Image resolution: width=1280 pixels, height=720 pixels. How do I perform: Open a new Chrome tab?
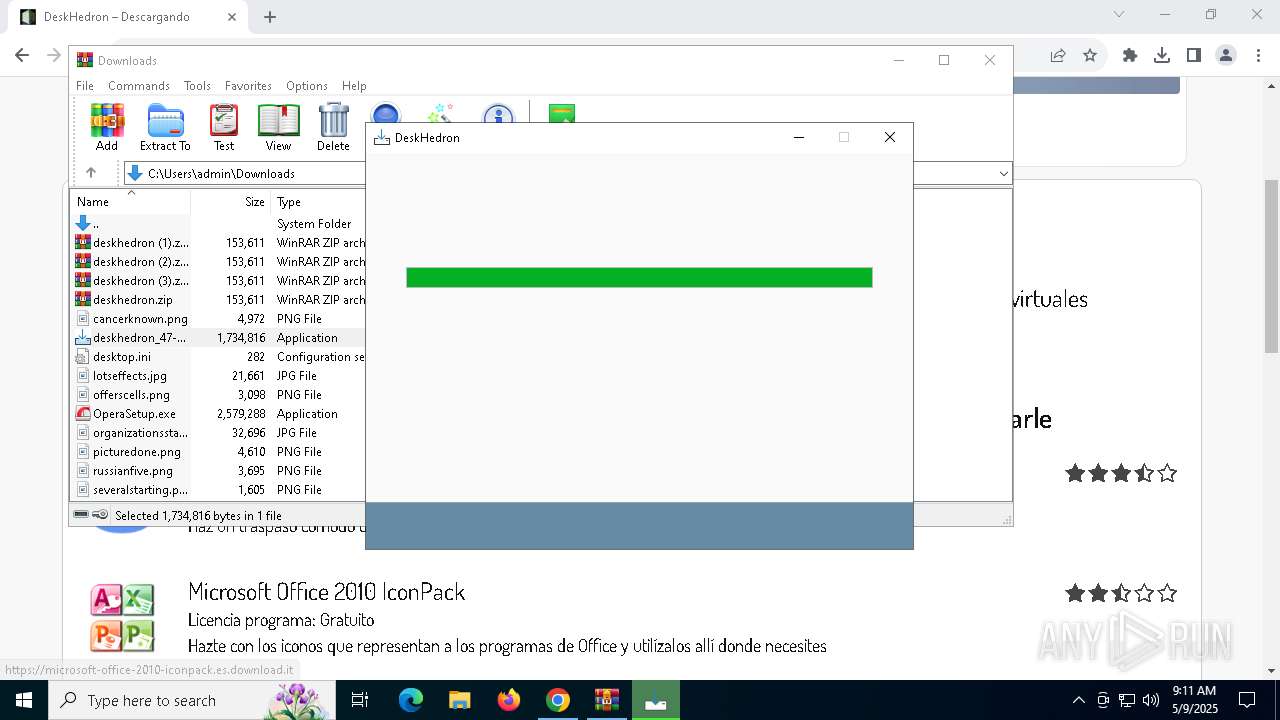(x=270, y=17)
